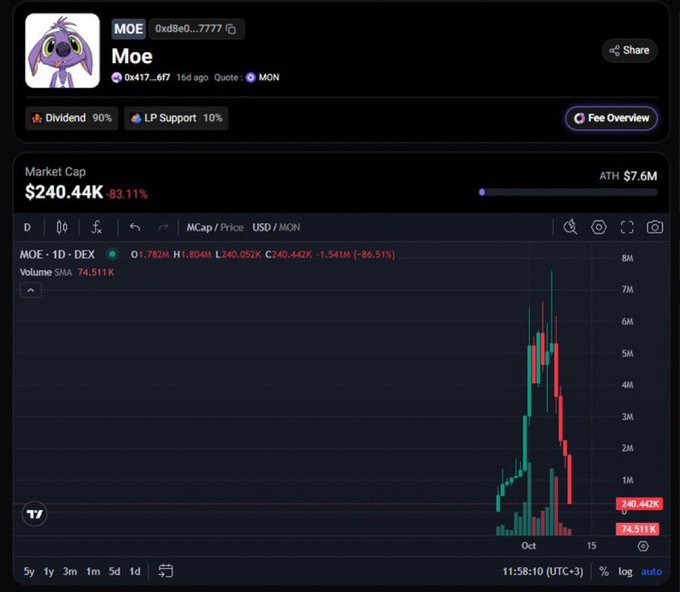
Task: Open the quick search icon in chart toolbar
Action: tap(570, 227)
